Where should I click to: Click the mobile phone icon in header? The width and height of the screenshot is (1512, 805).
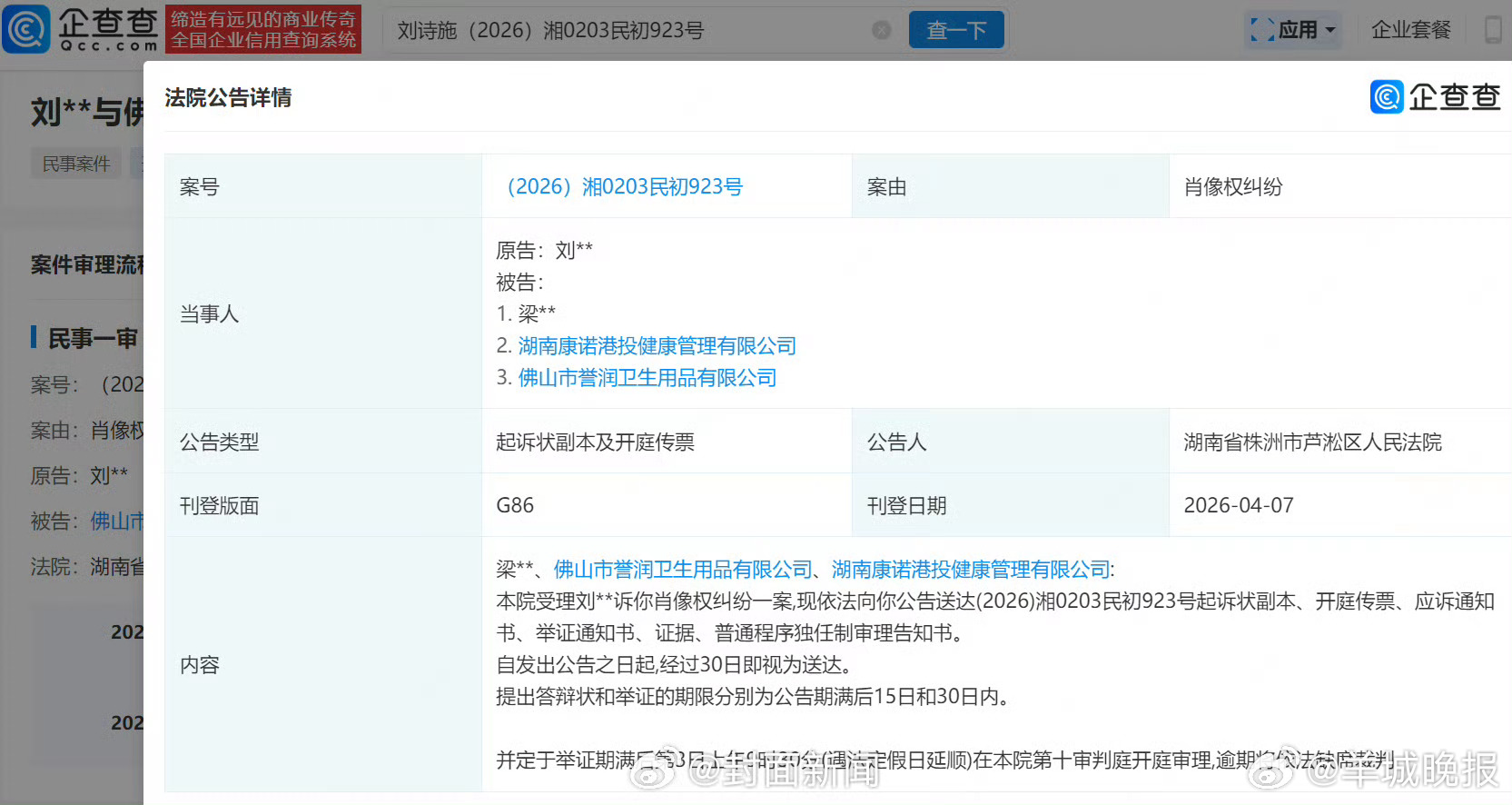(1493, 30)
